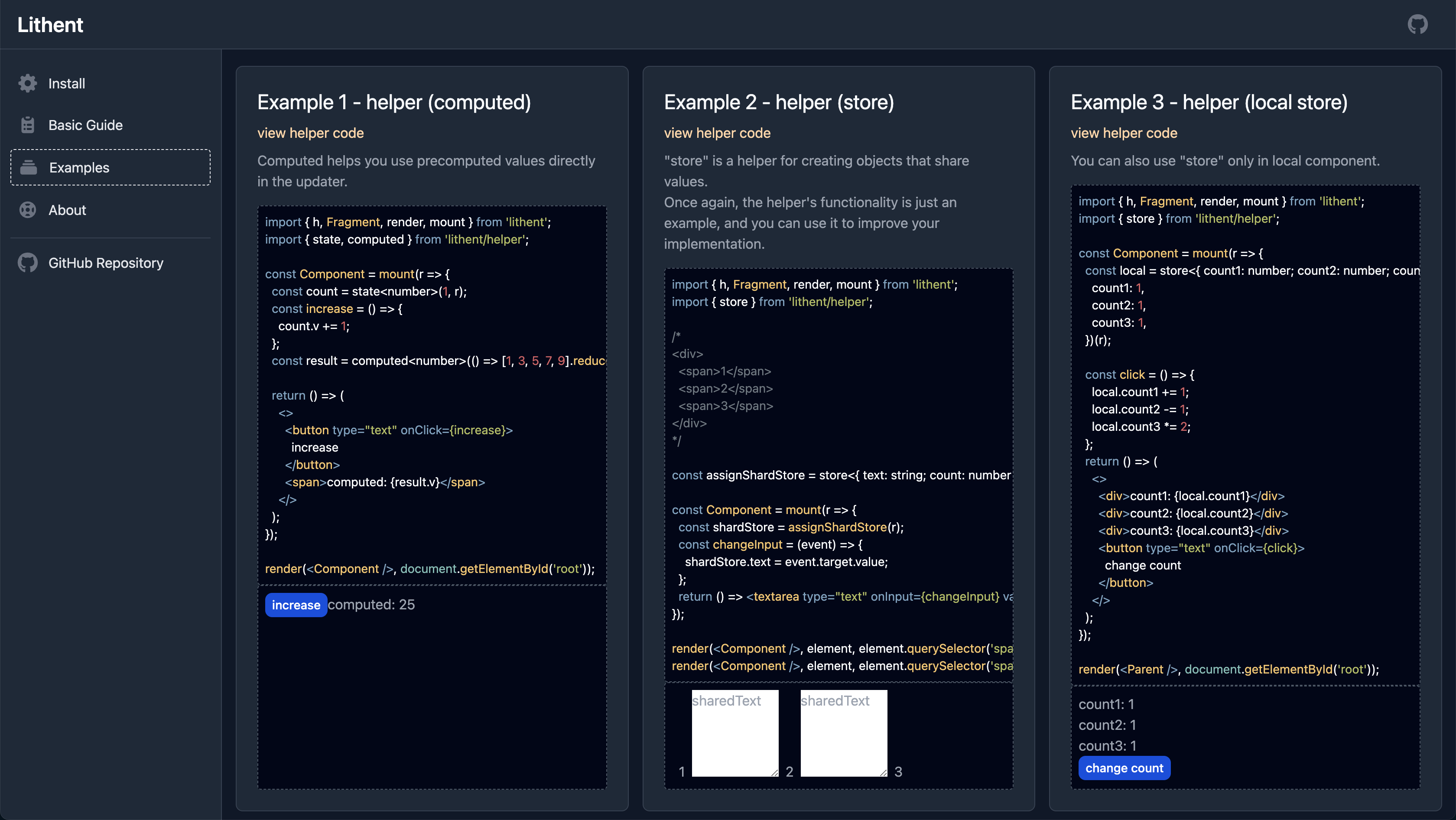This screenshot has width=1456, height=820.
Task: Open GitHub via header octocat icon
Action: click(1417, 24)
